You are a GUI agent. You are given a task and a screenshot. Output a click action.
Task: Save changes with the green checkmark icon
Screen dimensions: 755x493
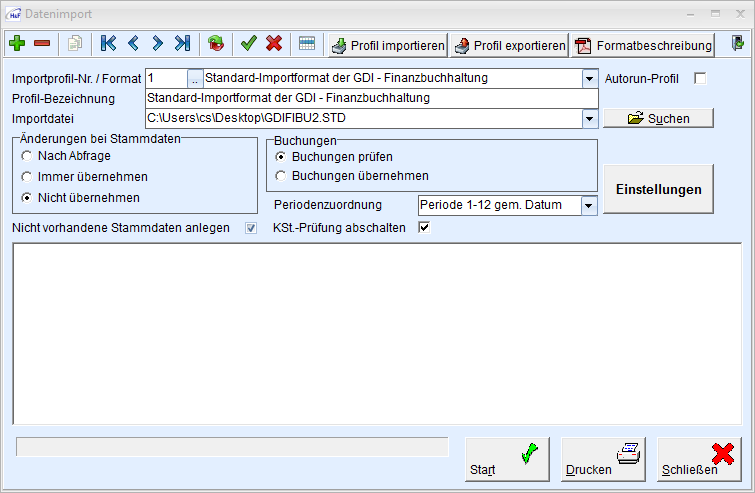(x=249, y=43)
